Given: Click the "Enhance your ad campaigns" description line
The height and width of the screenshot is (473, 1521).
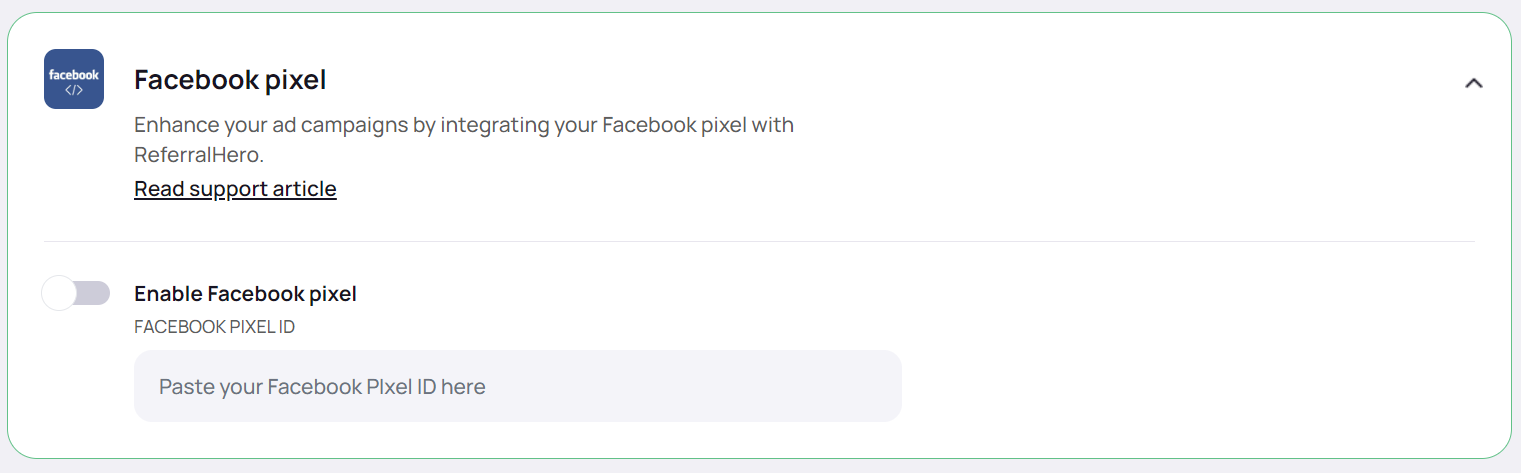Looking at the screenshot, I should pos(463,126).
